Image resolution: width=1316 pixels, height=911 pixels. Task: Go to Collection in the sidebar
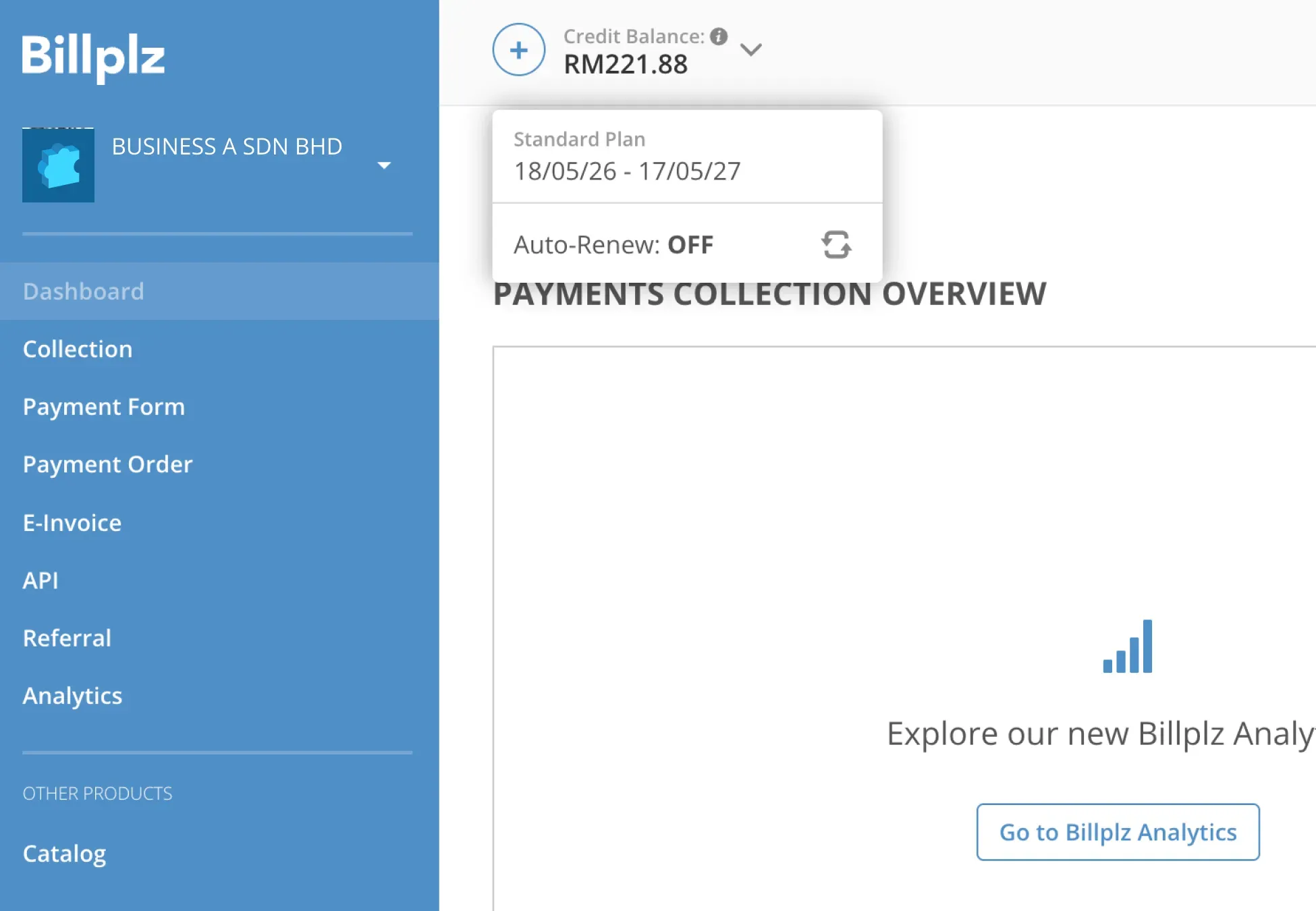[x=78, y=349]
